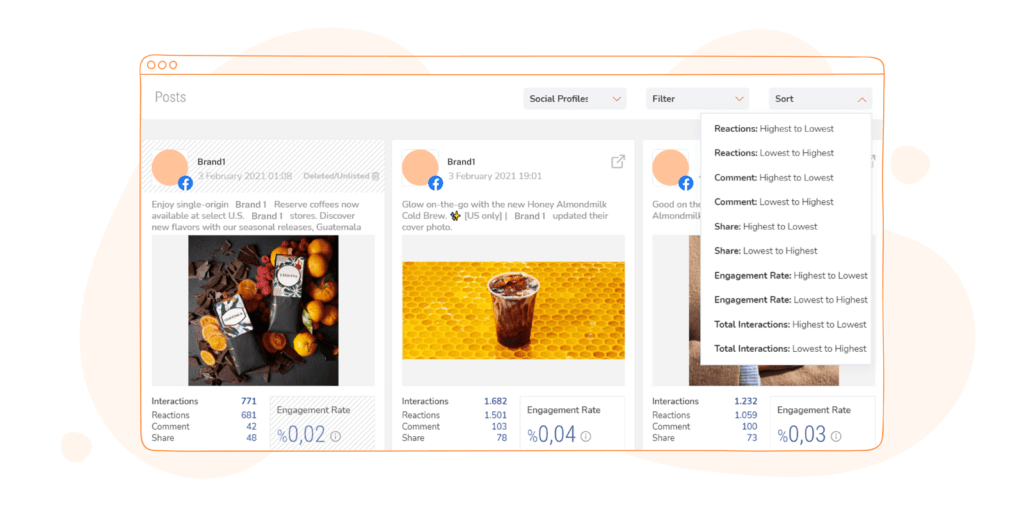Click Interactions value 771

[x=249, y=402]
